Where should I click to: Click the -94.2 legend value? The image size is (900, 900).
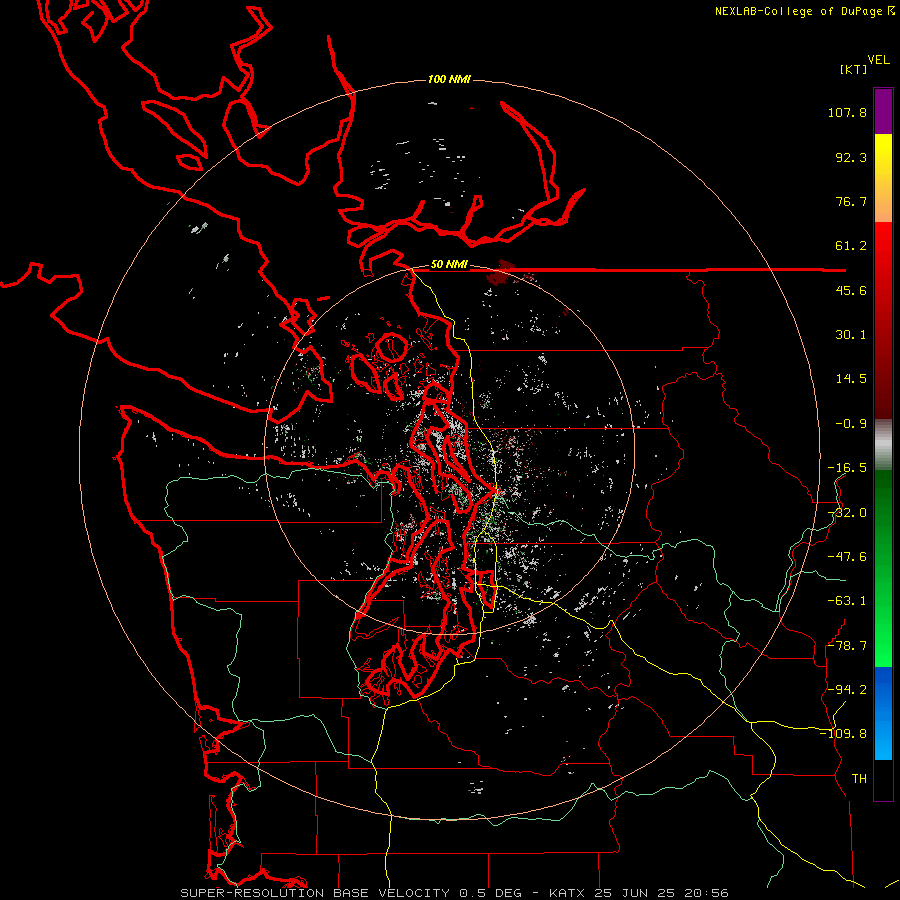tap(847, 690)
